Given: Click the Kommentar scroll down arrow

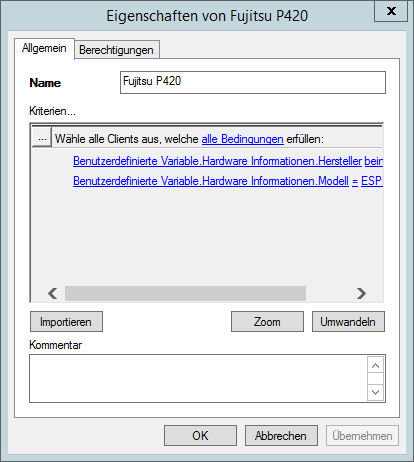Looking at the screenshot, I should (375, 392).
